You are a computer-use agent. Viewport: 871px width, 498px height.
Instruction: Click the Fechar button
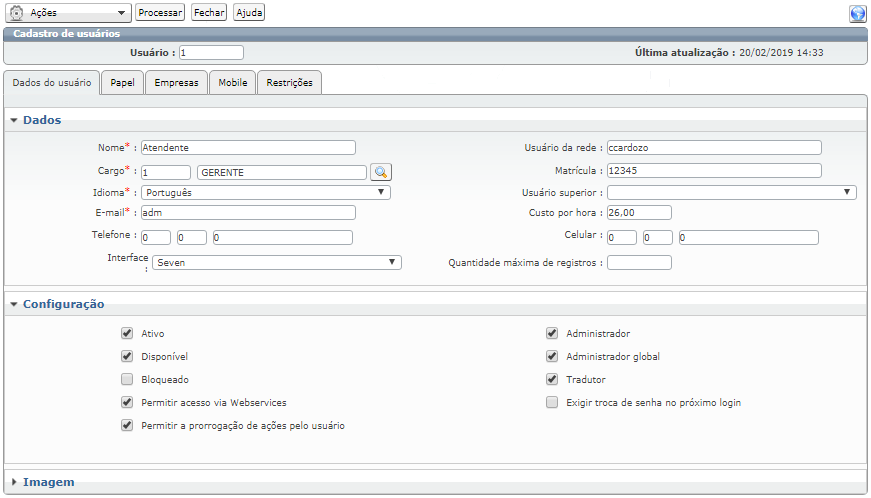click(x=209, y=12)
